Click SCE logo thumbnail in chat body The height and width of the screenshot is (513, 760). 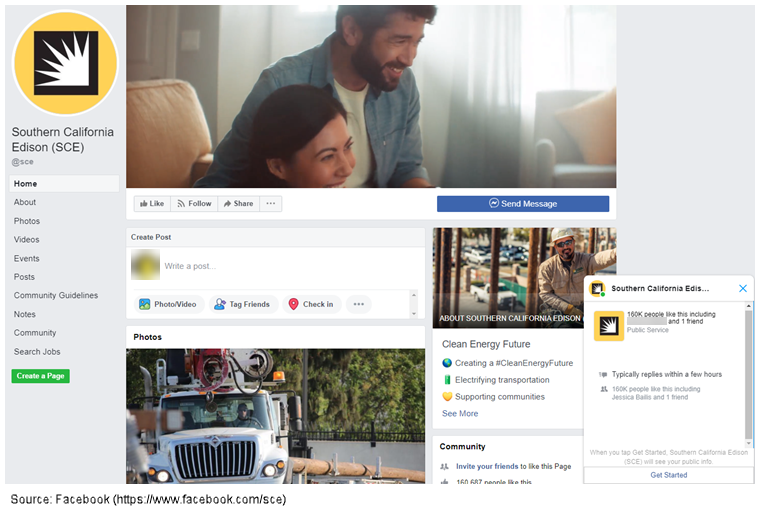[609, 326]
